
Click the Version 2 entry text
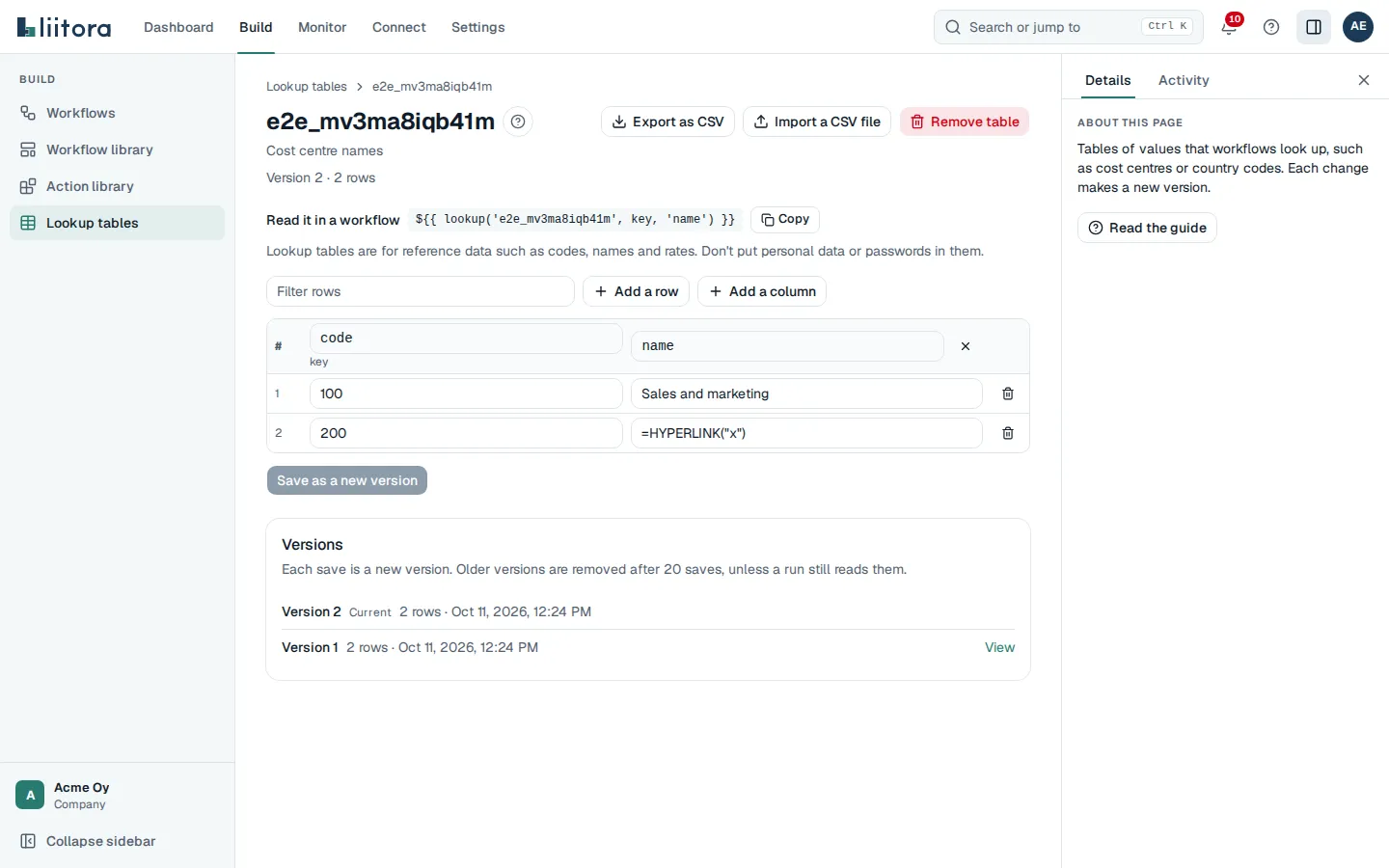(312, 611)
